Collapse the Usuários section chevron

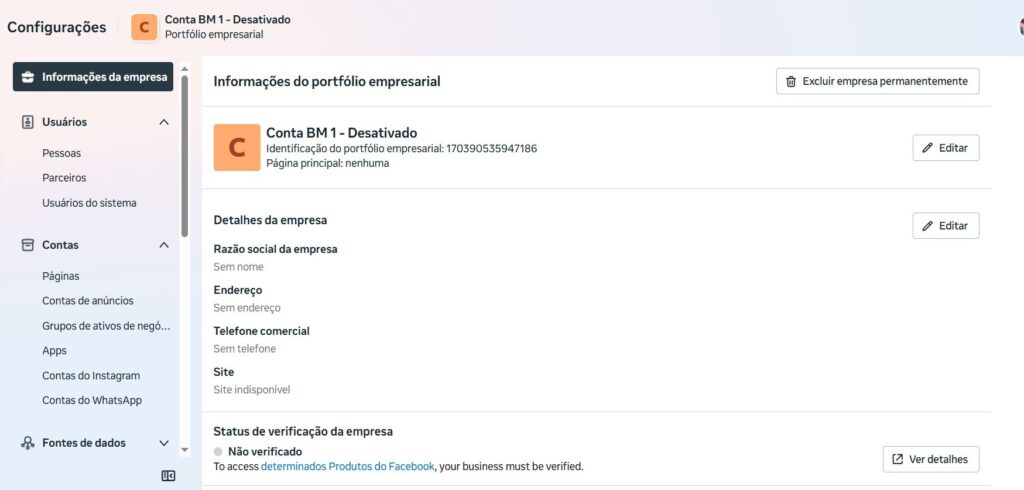[x=164, y=122]
